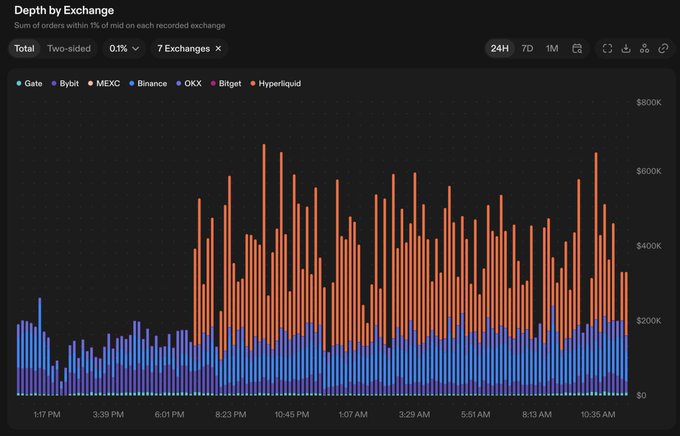This screenshot has height=436, width=680.
Task: Click the $0 axis label
Action: pyautogui.click(x=641, y=395)
